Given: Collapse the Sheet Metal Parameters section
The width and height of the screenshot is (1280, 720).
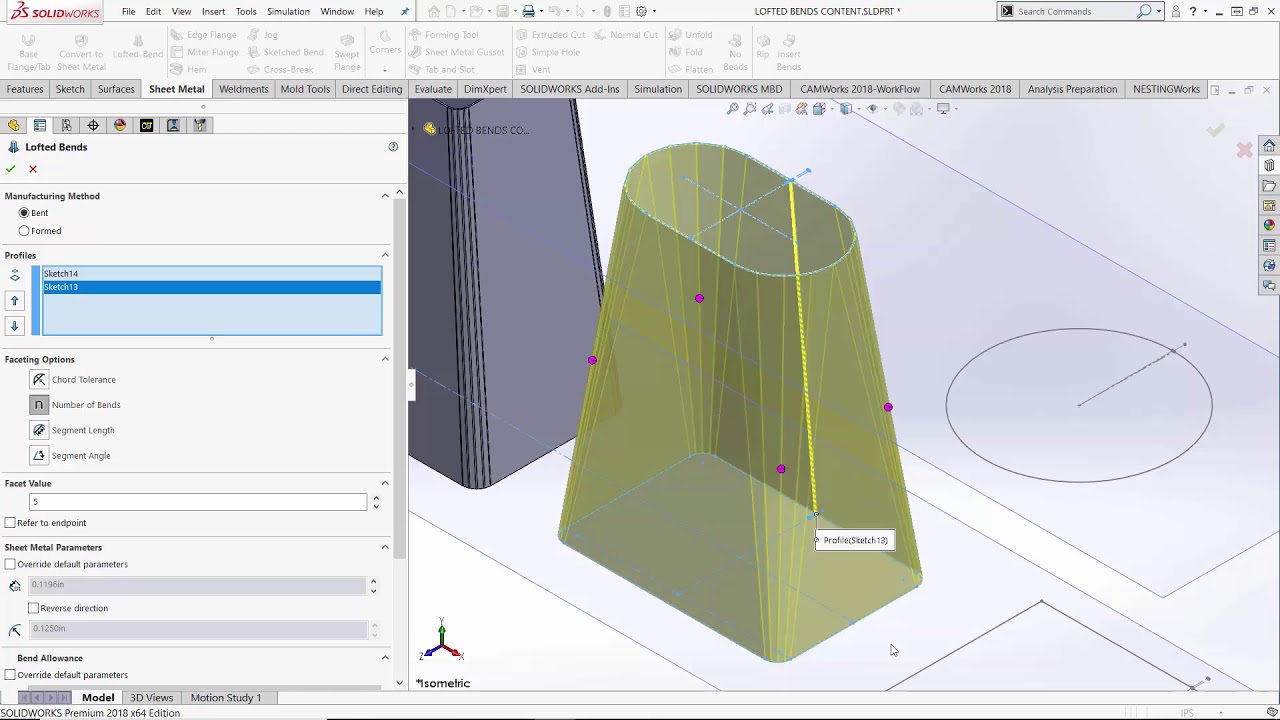Looking at the screenshot, I should point(385,547).
